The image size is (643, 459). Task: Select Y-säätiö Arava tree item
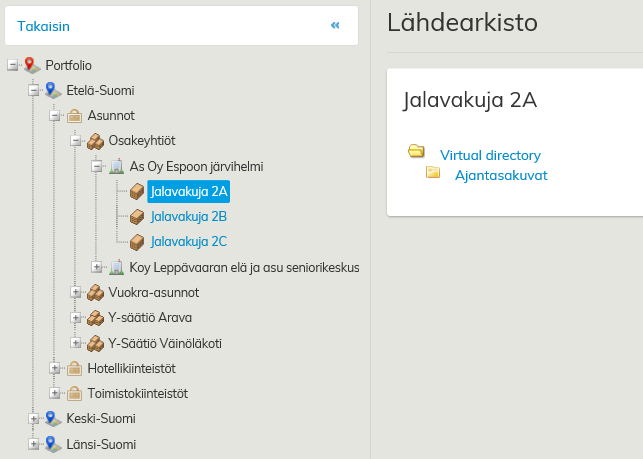pos(150,318)
